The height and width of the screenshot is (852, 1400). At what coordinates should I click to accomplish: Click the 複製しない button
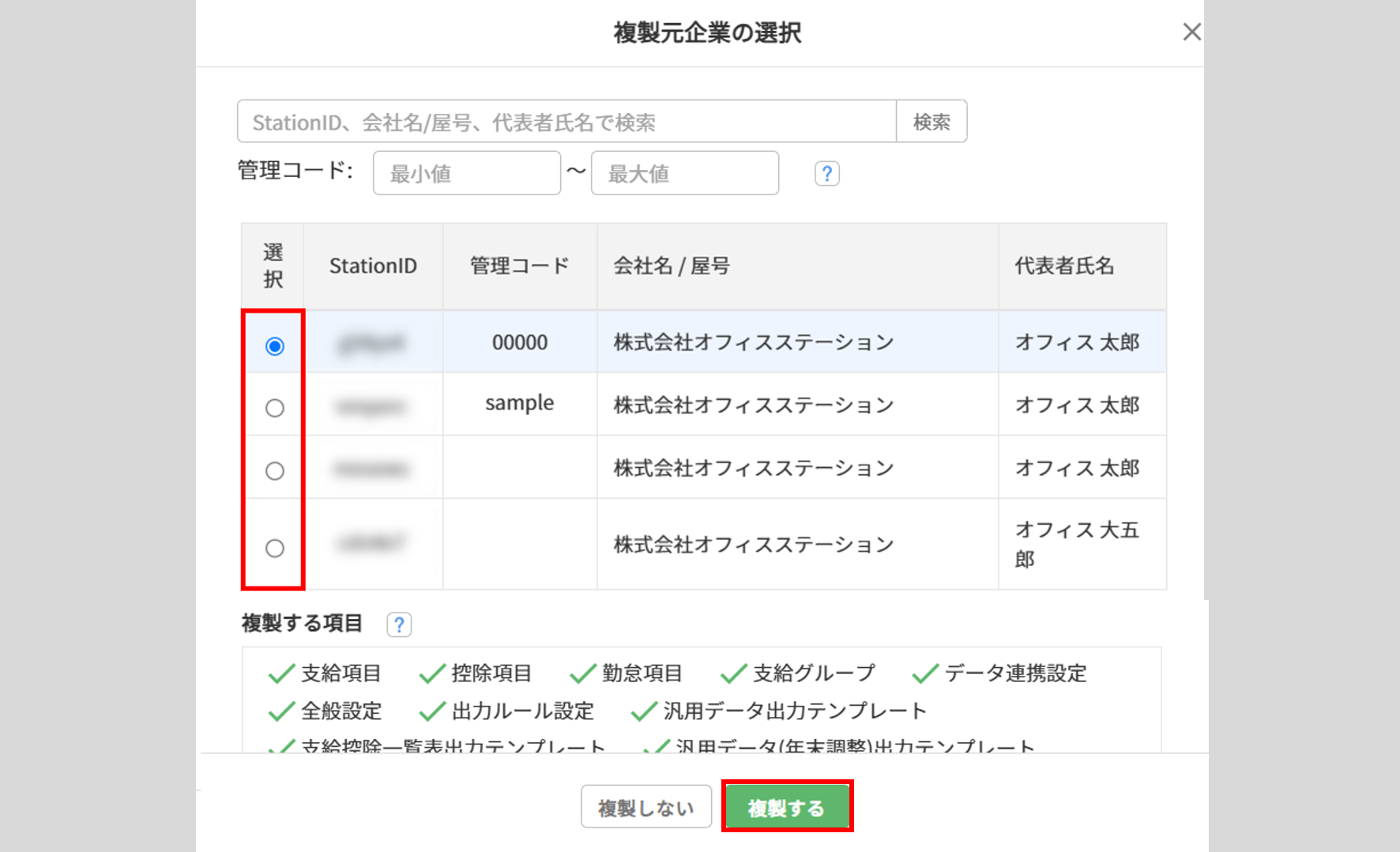point(645,807)
